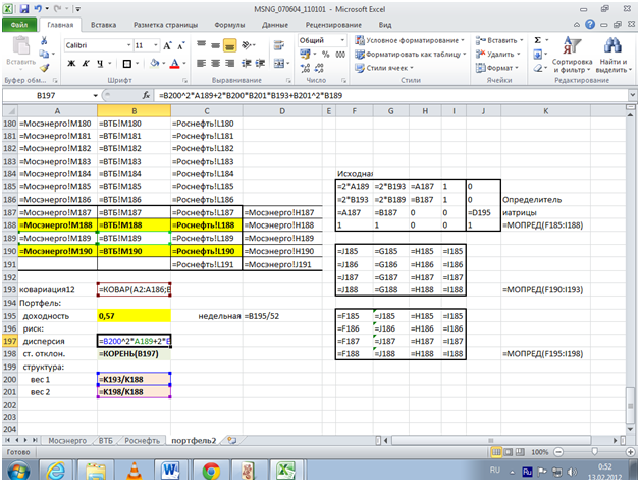Toggle center text horizontally
The width and height of the screenshot is (640, 480).
coord(216,63)
